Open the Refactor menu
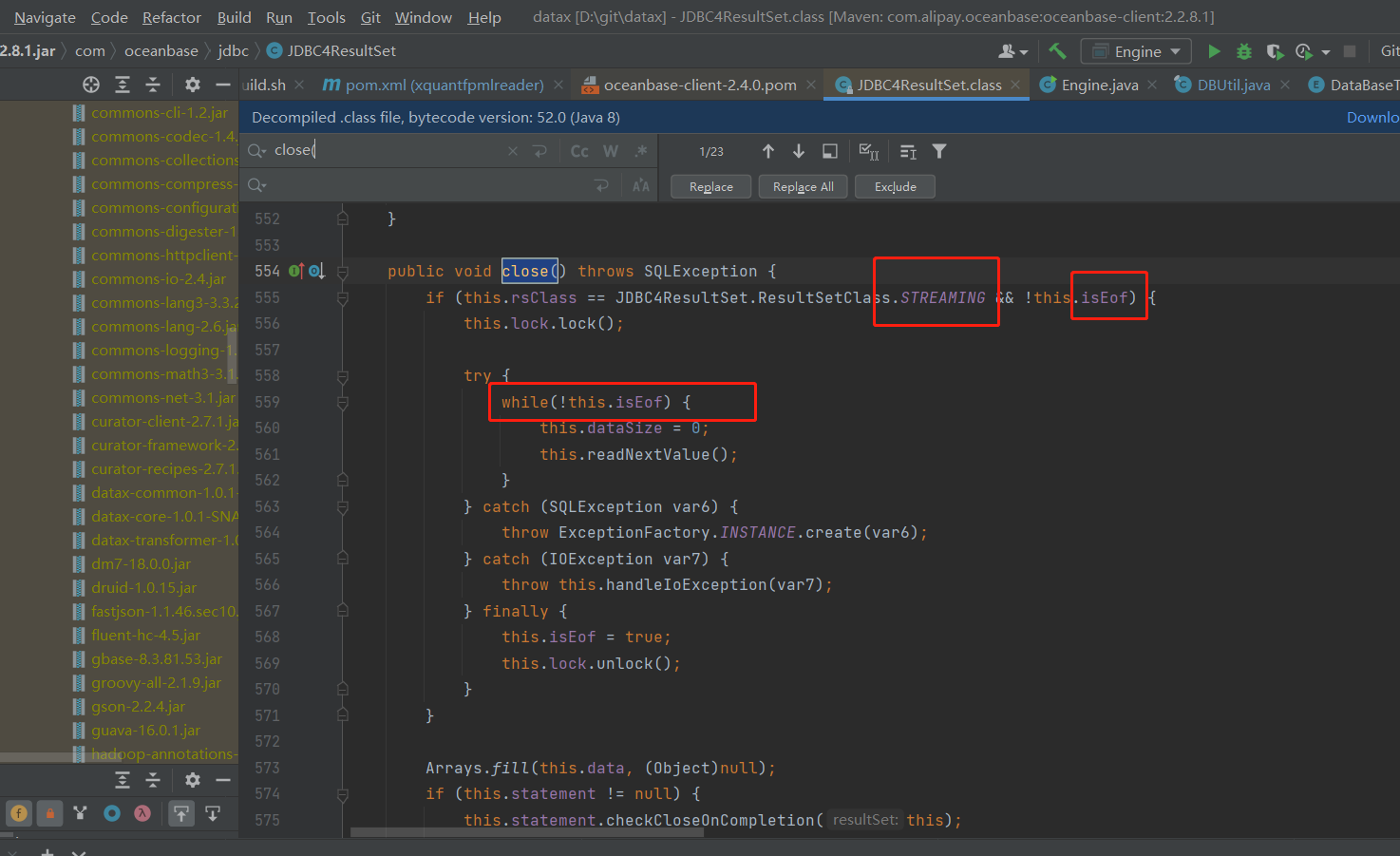Viewport: 1400px width, 856px height. point(171,17)
